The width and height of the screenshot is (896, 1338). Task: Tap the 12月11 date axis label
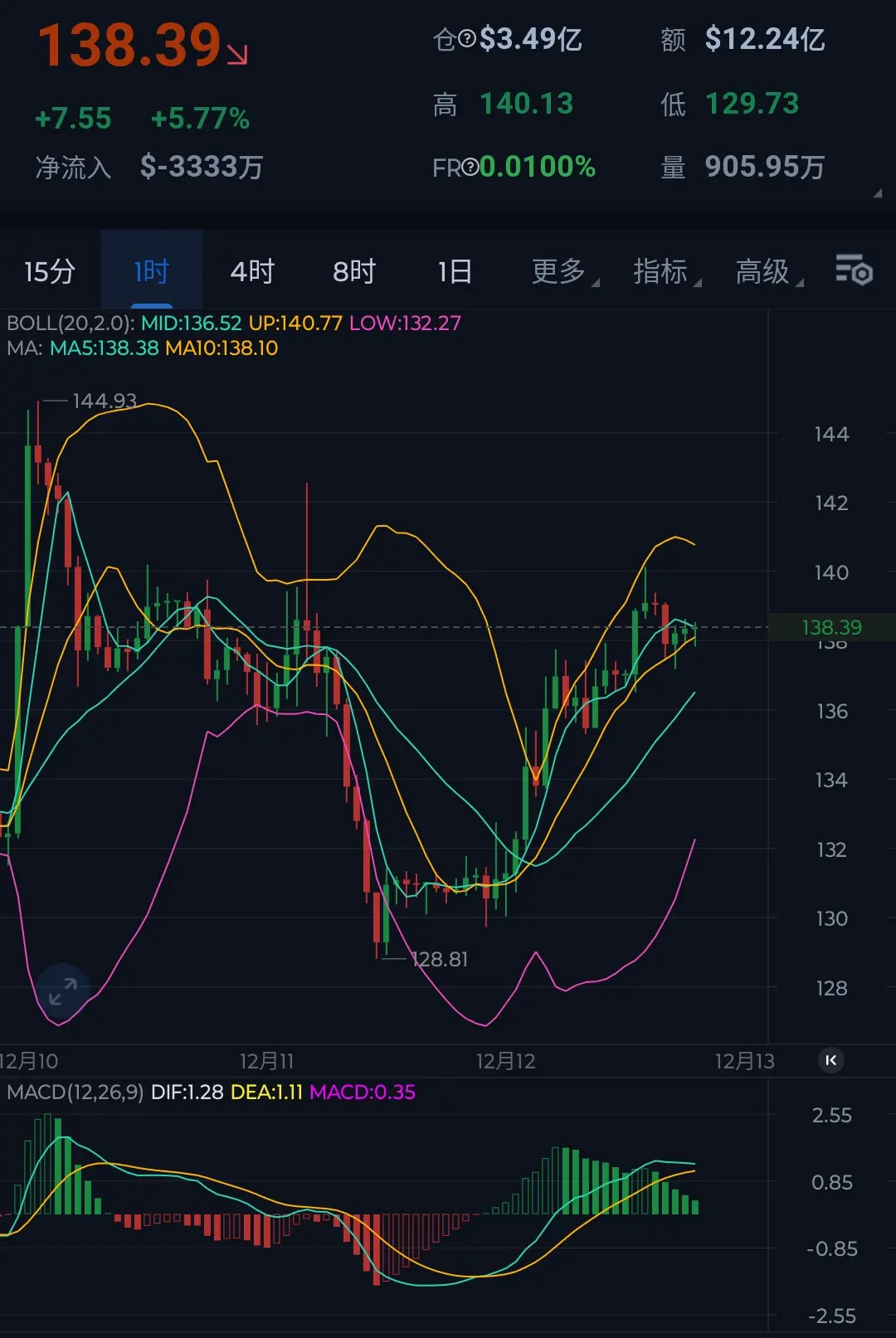pos(266,1061)
